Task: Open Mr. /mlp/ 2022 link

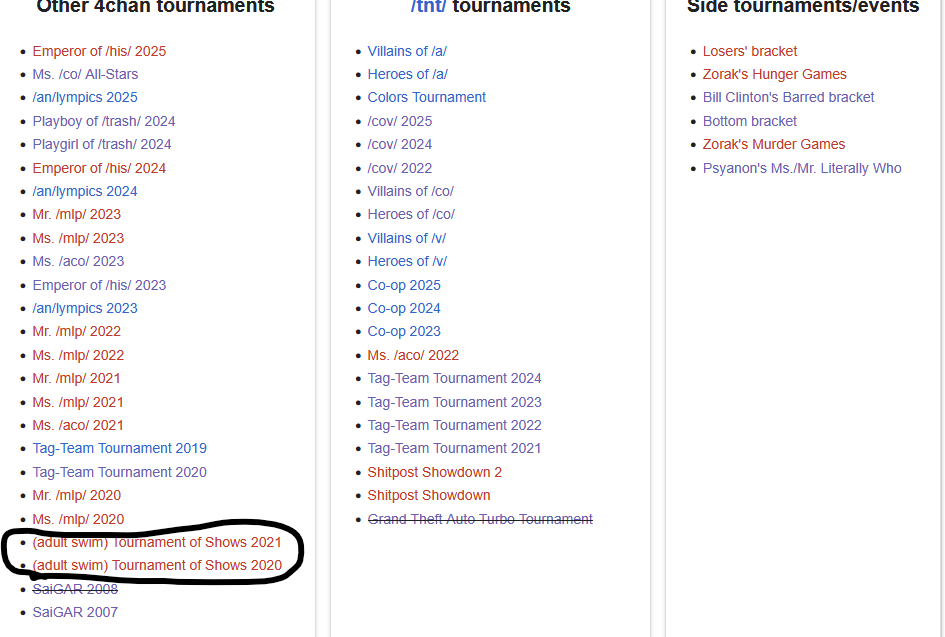Action: coord(77,331)
